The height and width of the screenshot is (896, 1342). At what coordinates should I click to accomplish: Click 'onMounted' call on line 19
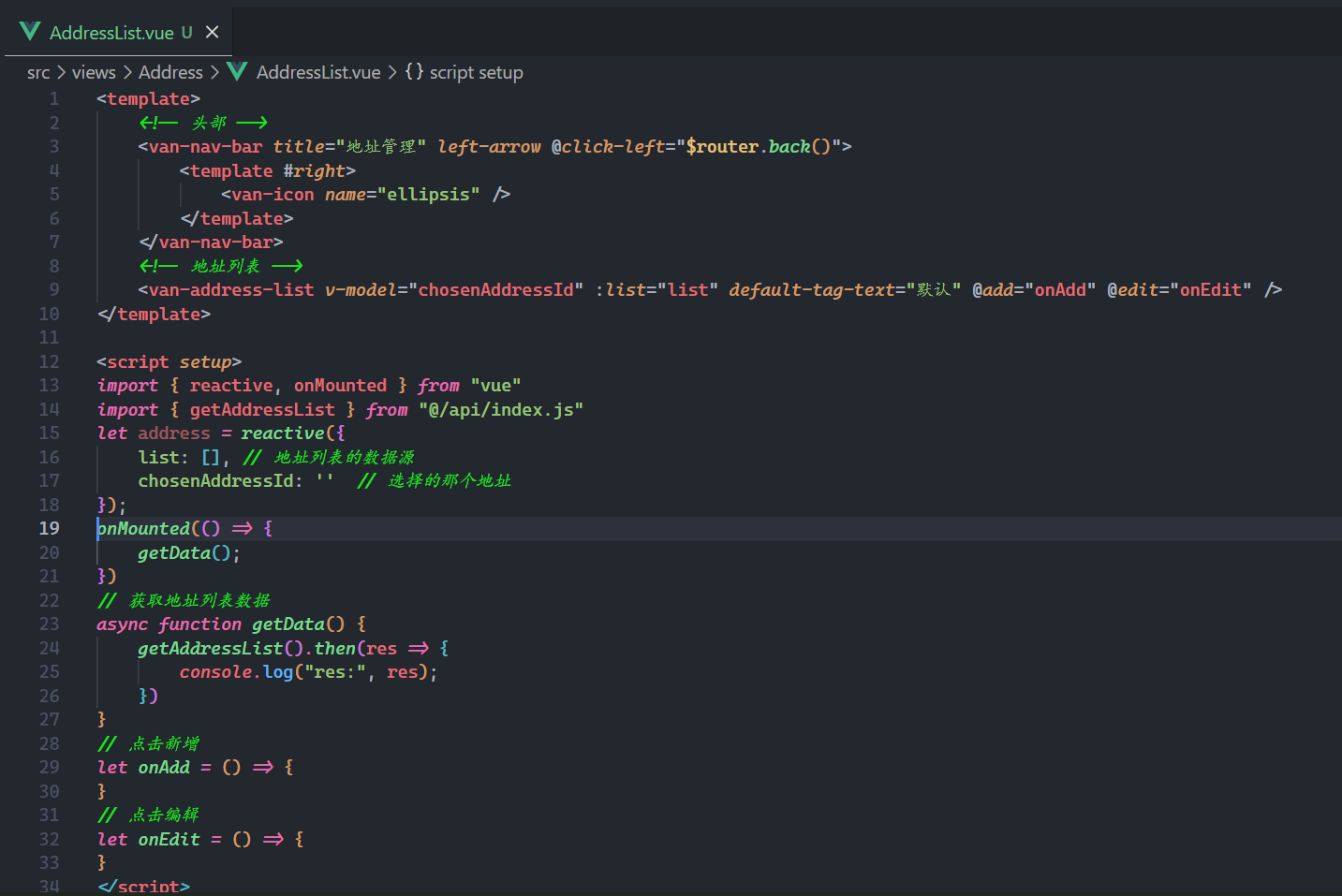[143, 529]
